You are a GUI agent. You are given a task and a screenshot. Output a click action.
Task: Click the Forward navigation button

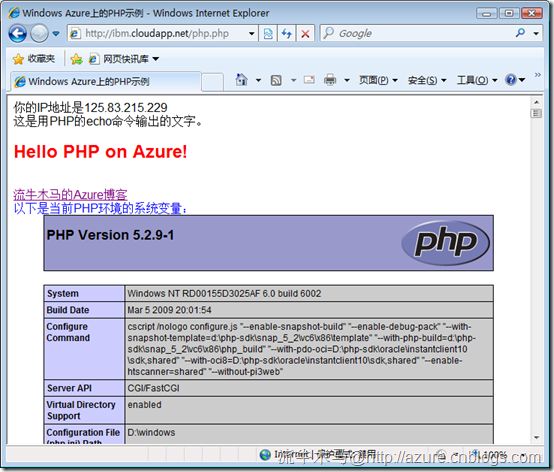click(x=39, y=34)
